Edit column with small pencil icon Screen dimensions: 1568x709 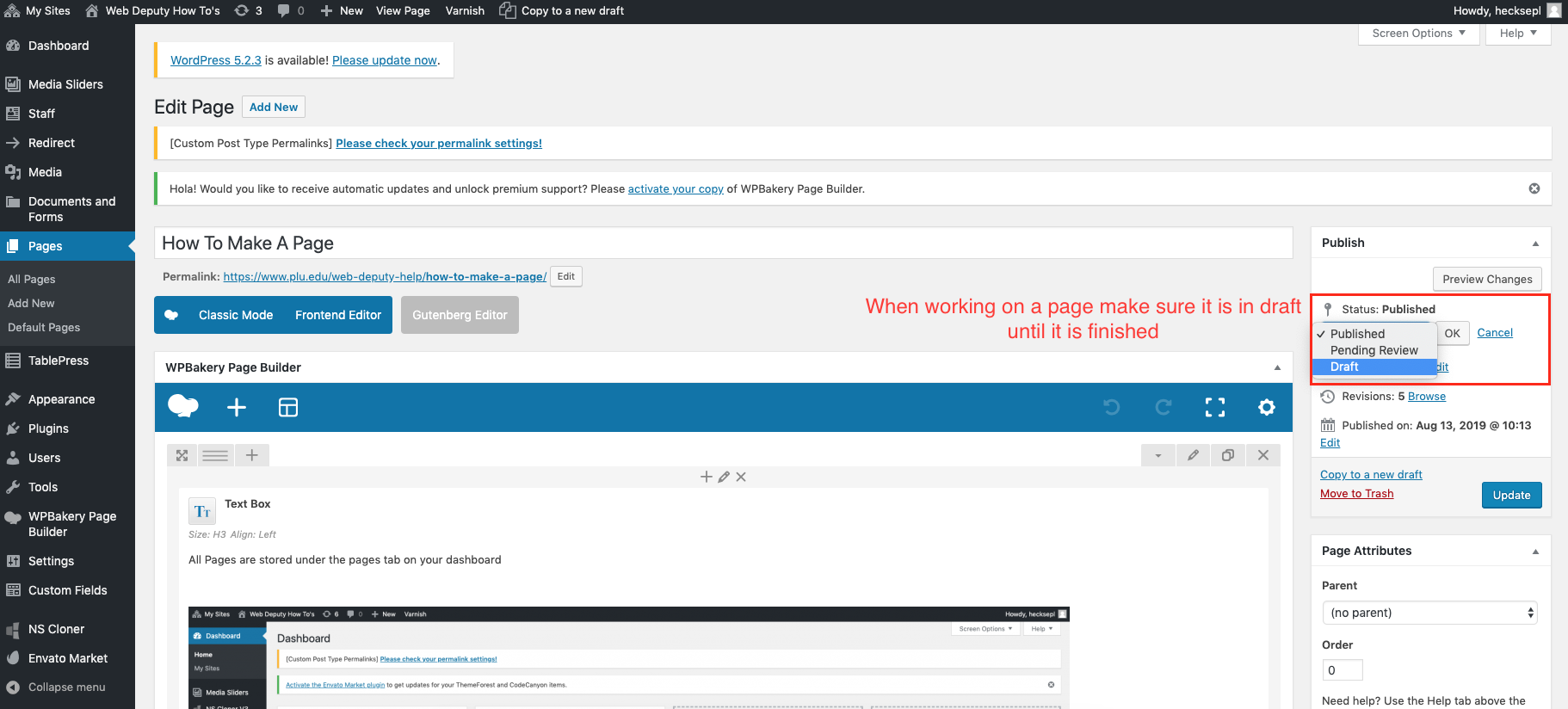pyautogui.click(x=724, y=477)
